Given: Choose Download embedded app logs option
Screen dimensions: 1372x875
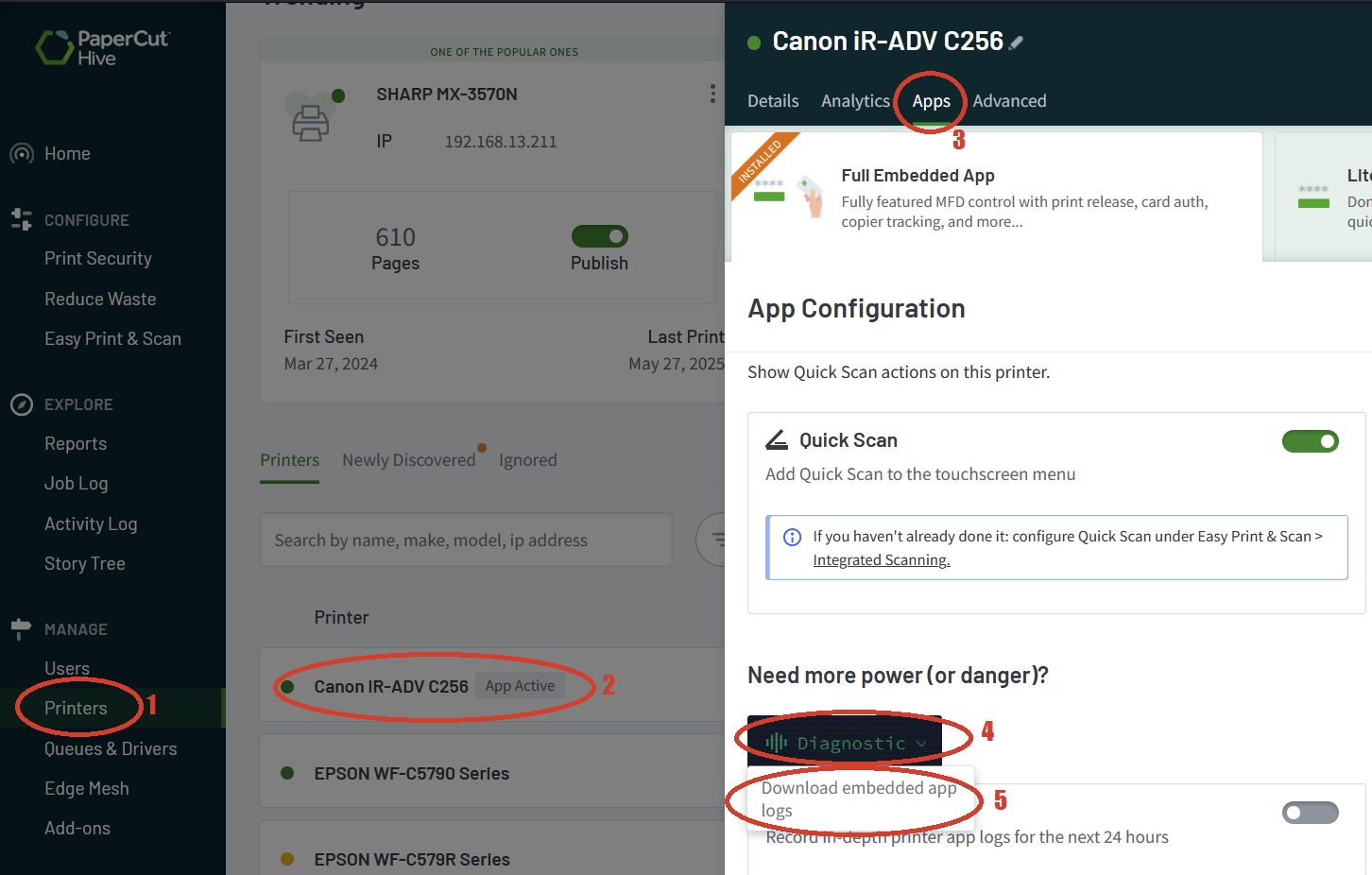Looking at the screenshot, I should [859, 798].
